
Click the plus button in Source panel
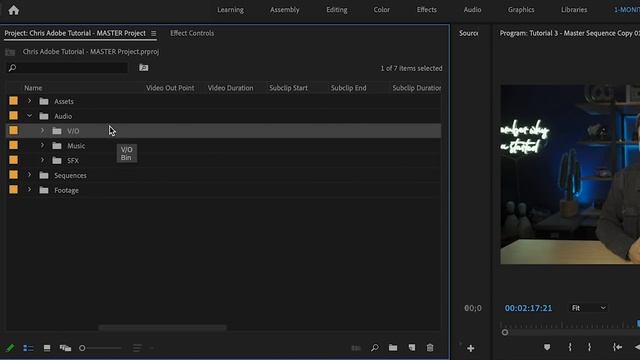click(x=471, y=348)
